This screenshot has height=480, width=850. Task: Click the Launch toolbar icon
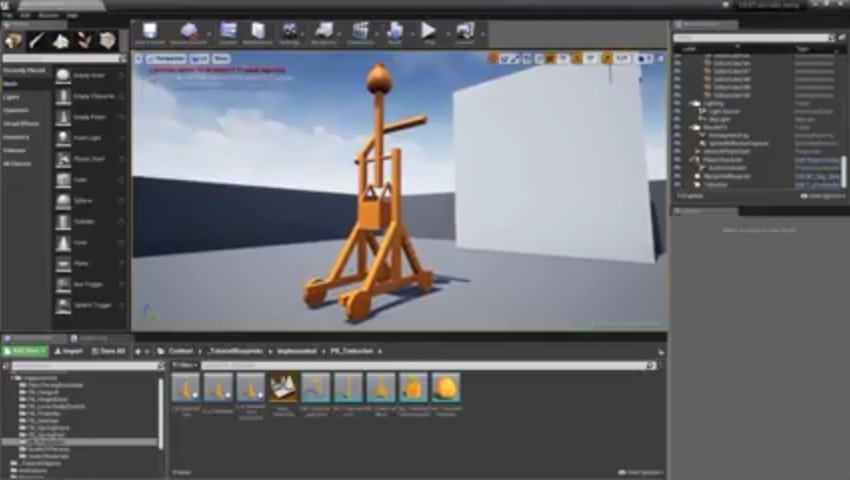click(x=465, y=34)
